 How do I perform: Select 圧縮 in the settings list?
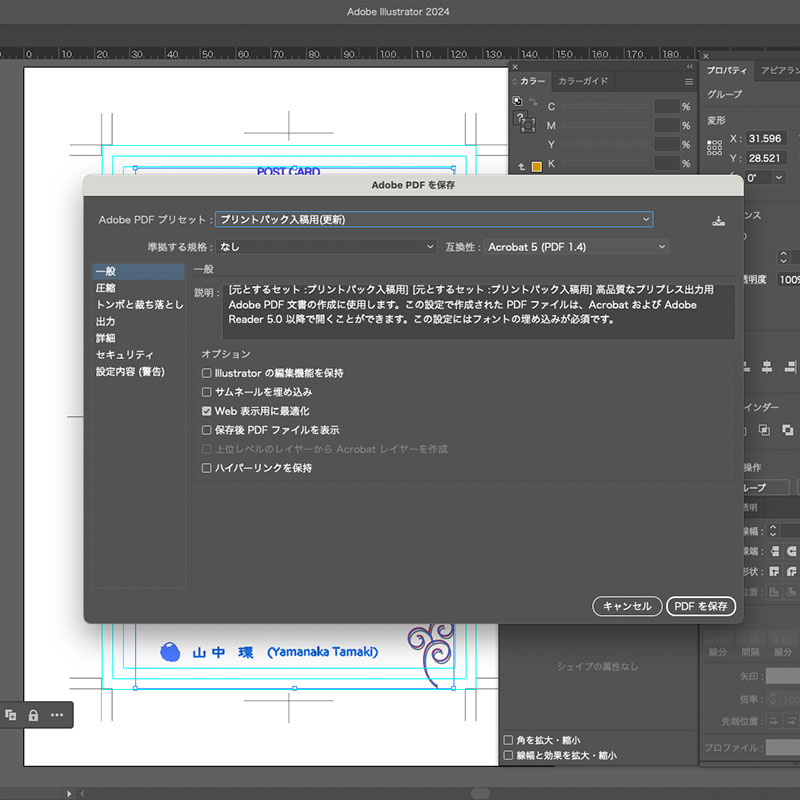pos(106,288)
